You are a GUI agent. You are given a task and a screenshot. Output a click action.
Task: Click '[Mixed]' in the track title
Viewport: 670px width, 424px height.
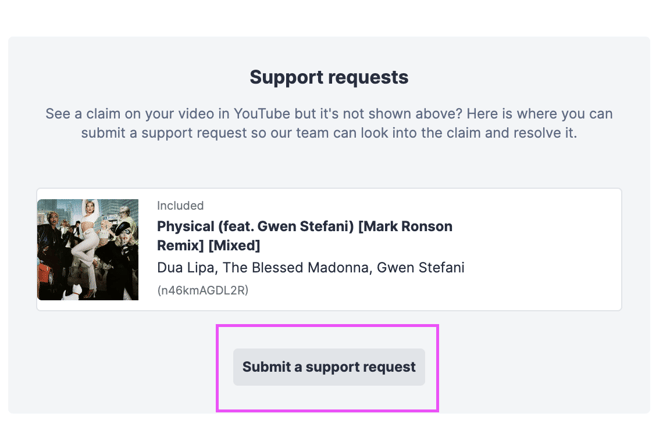[x=235, y=245]
